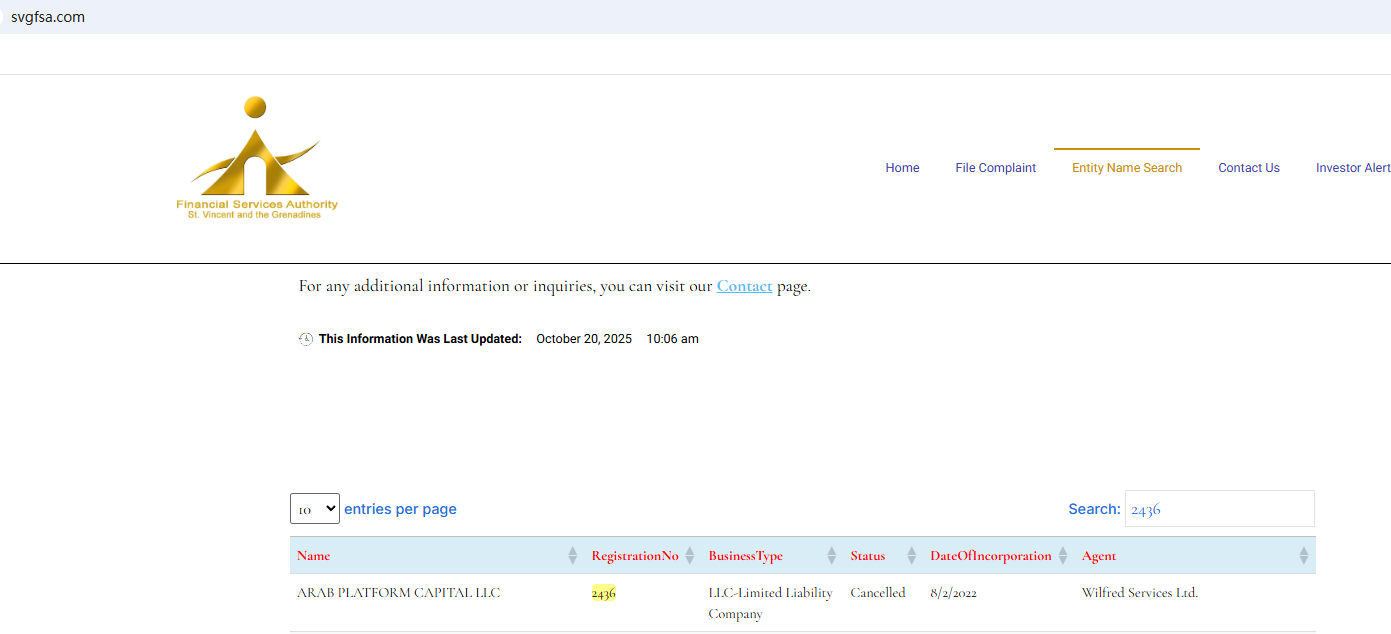Click the highlighted registration number 2436
Viewport: 1391px width, 634px height.
coord(603,593)
